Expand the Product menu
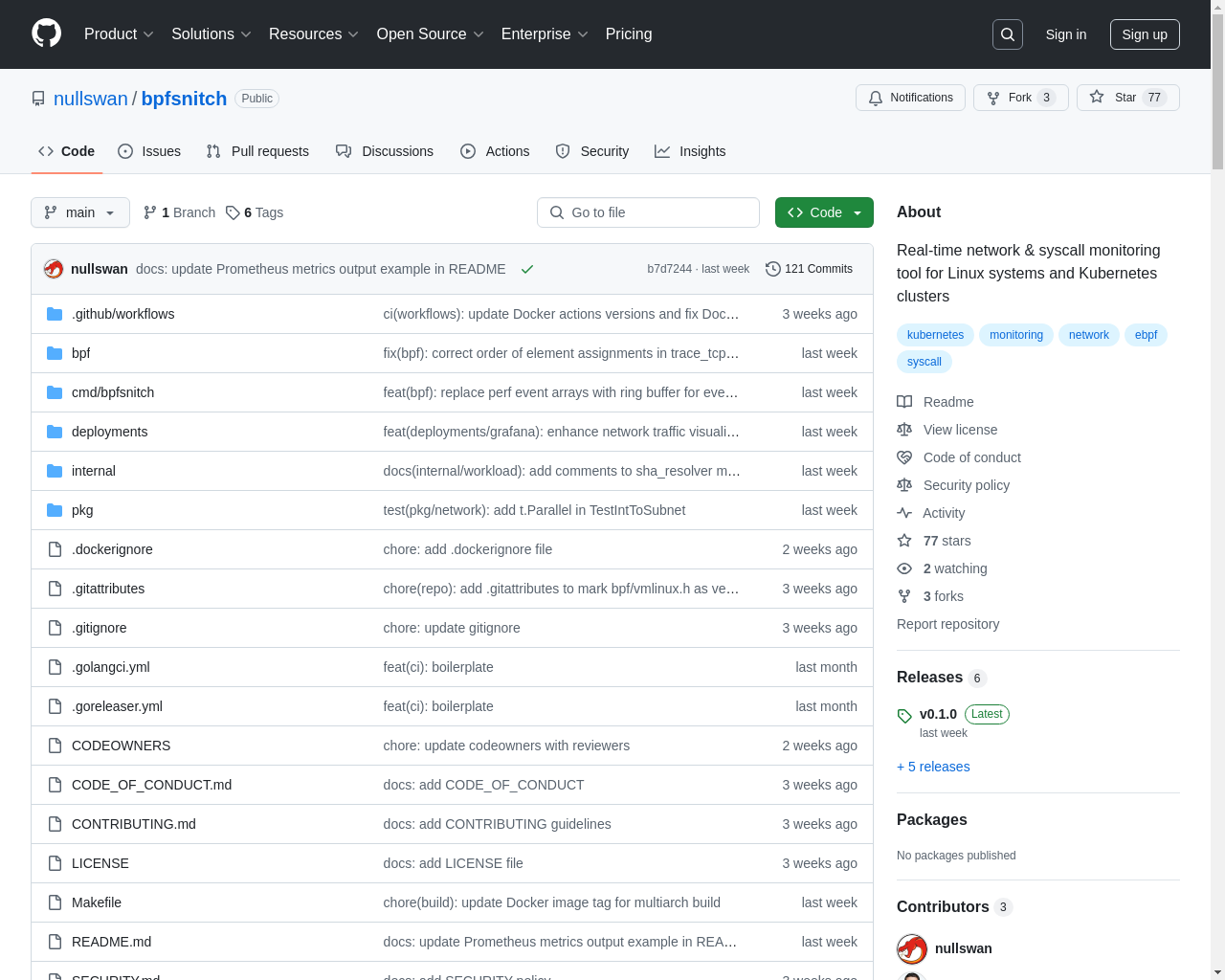Viewport: 1225px width, 980px height. click(119, 34)
